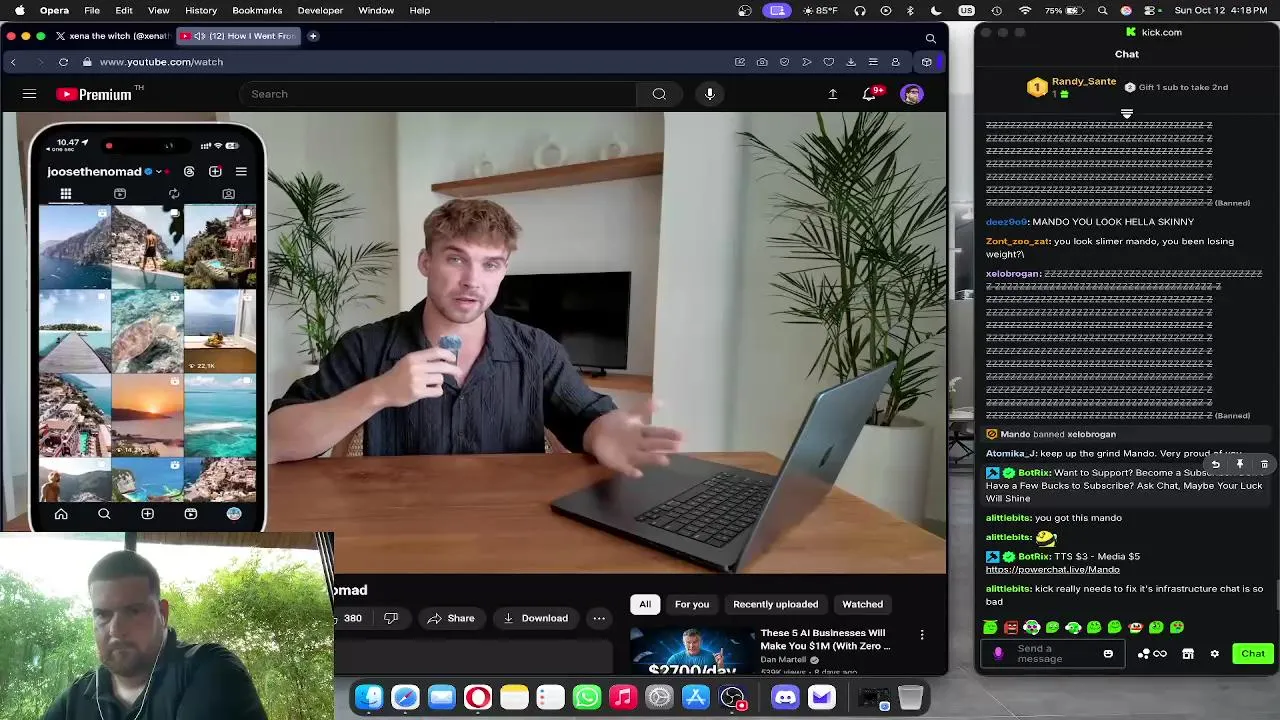The image size is (1280, 720).
Task: Click the Opera snapshot camera icon
Action: point(762,62)
